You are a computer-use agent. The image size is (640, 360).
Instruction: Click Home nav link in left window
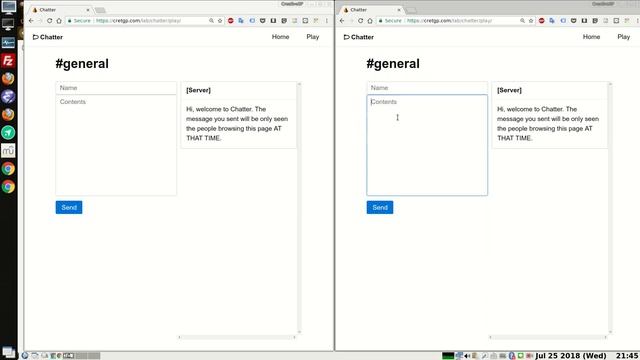(x=280, y=37)
